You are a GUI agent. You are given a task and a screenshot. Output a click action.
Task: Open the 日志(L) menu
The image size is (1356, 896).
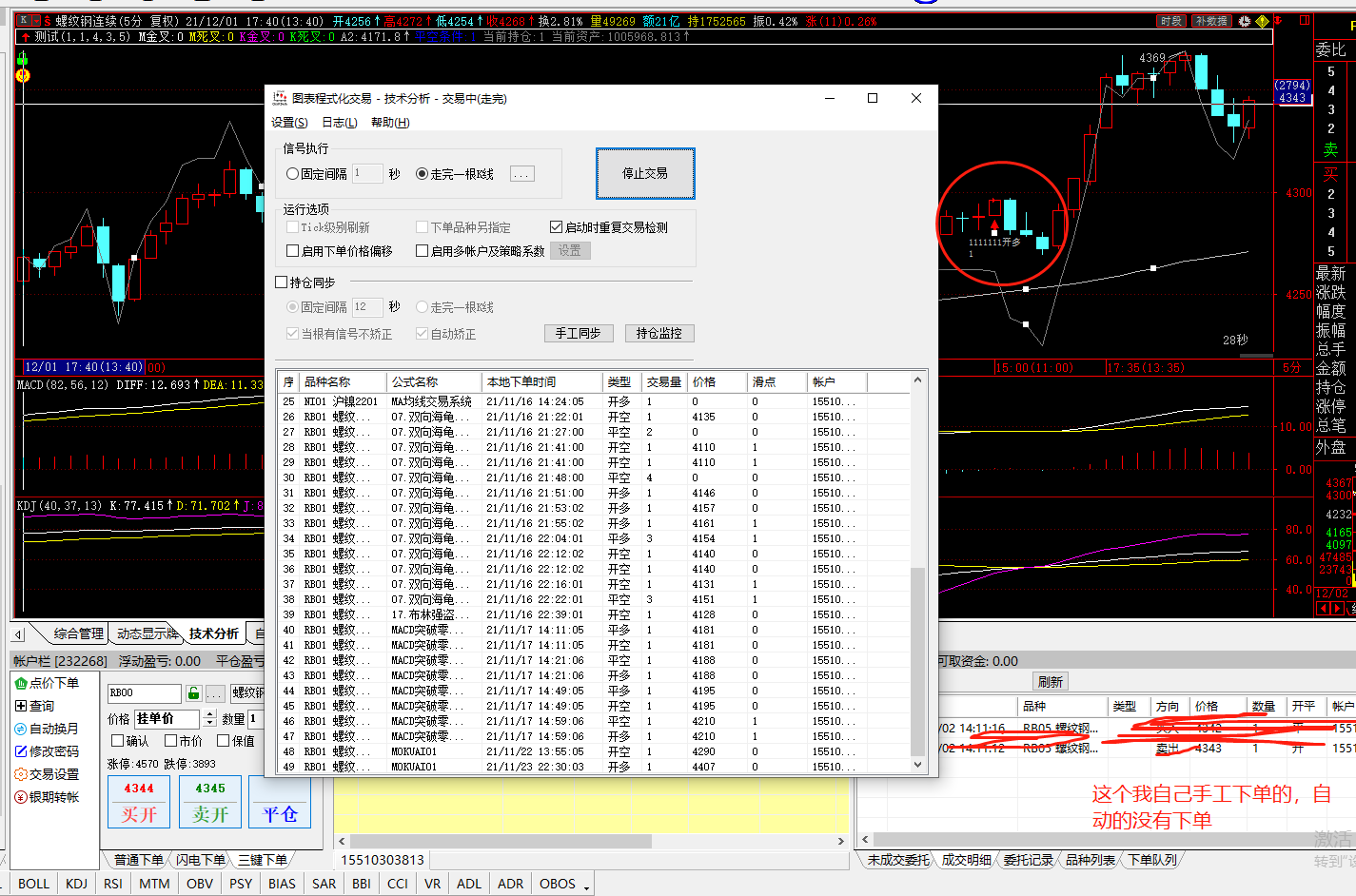point(340,123)
